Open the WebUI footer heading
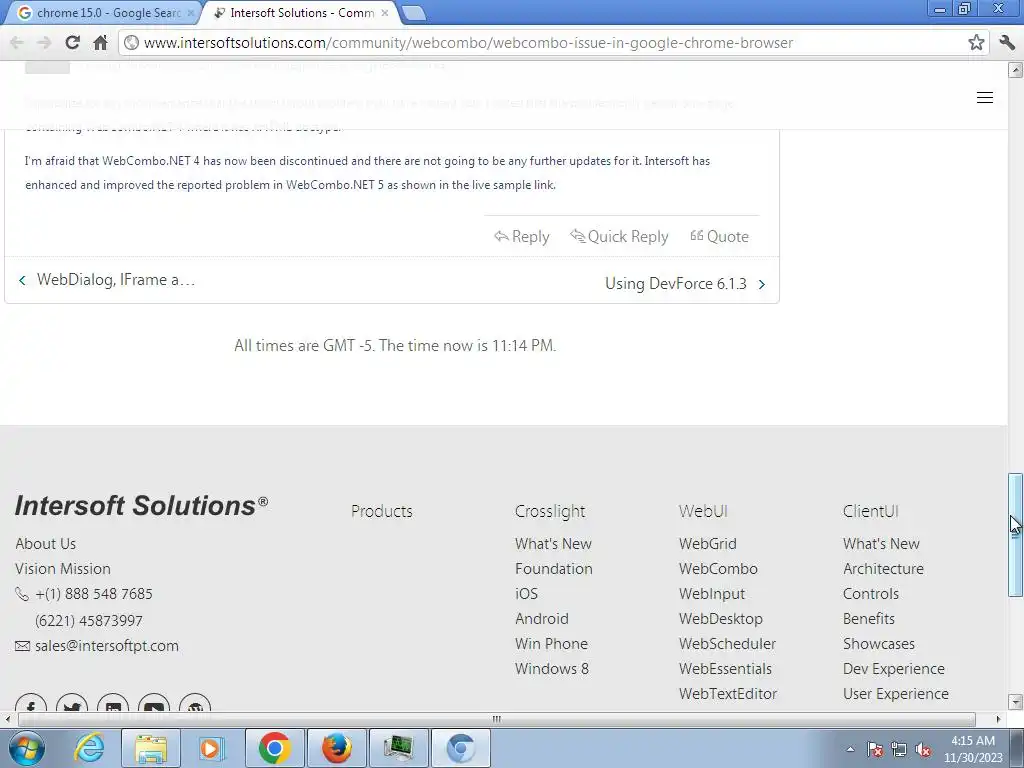The height and width of the screenshot is (768, 1024). (x=703, y=511)
